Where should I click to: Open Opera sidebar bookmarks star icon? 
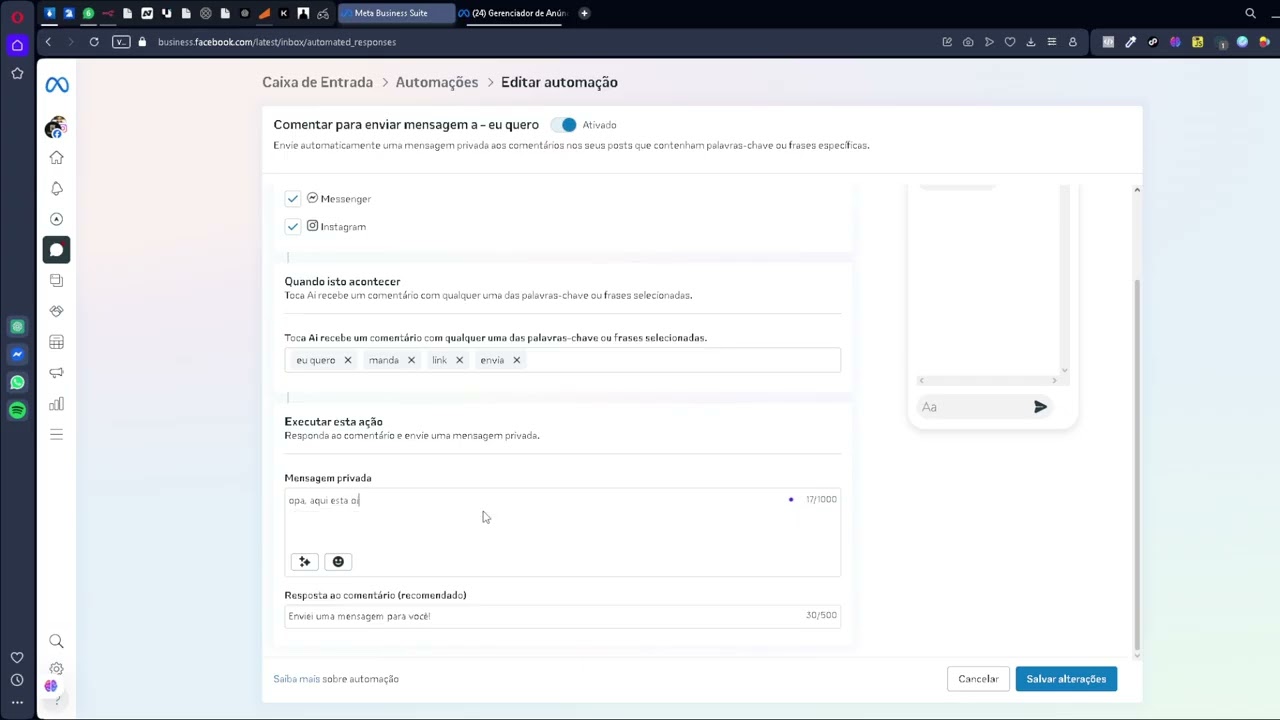(x=17, y=73)
